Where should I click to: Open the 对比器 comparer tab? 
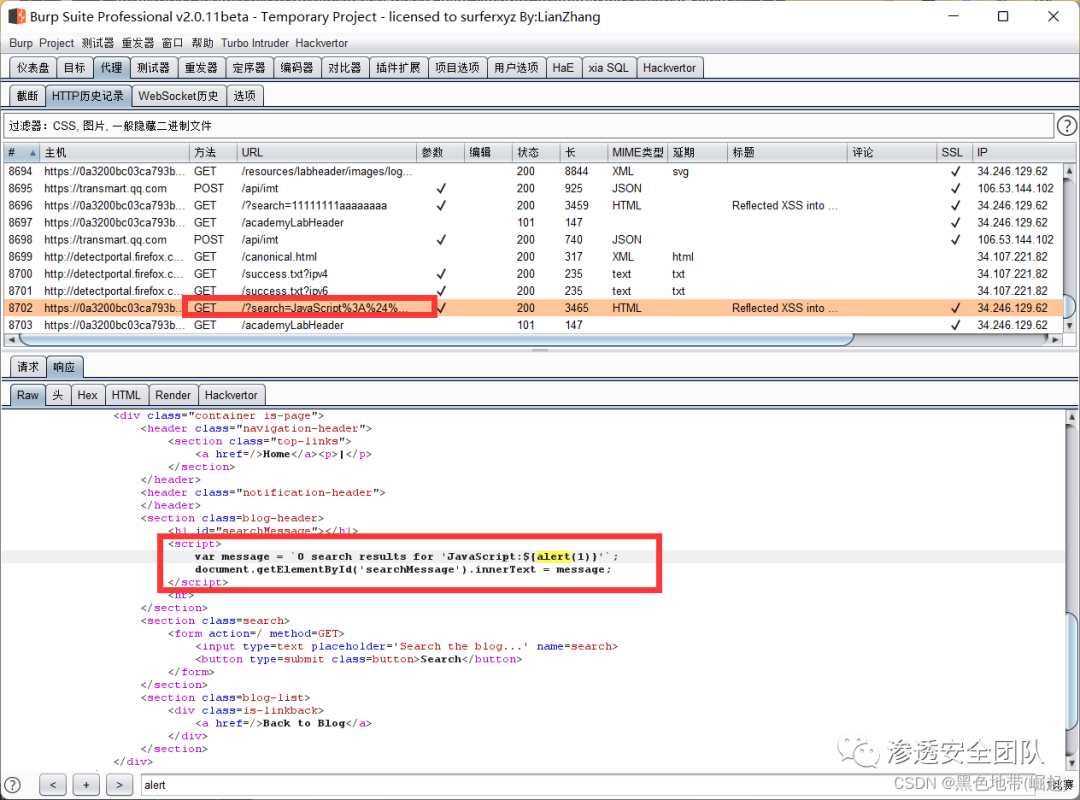click(x=344, y=68)
